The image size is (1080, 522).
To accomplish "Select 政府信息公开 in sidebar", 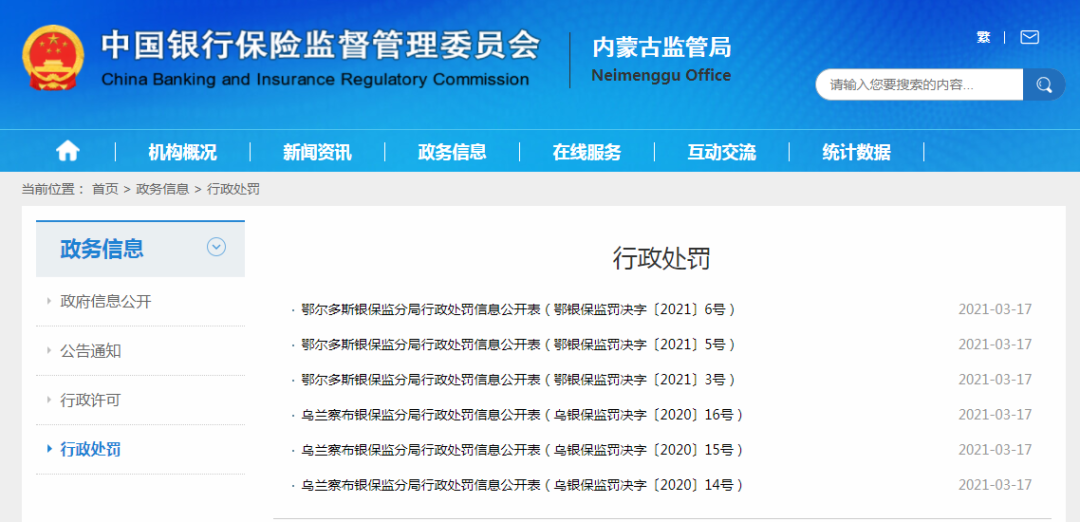I will tap(105, 301).
